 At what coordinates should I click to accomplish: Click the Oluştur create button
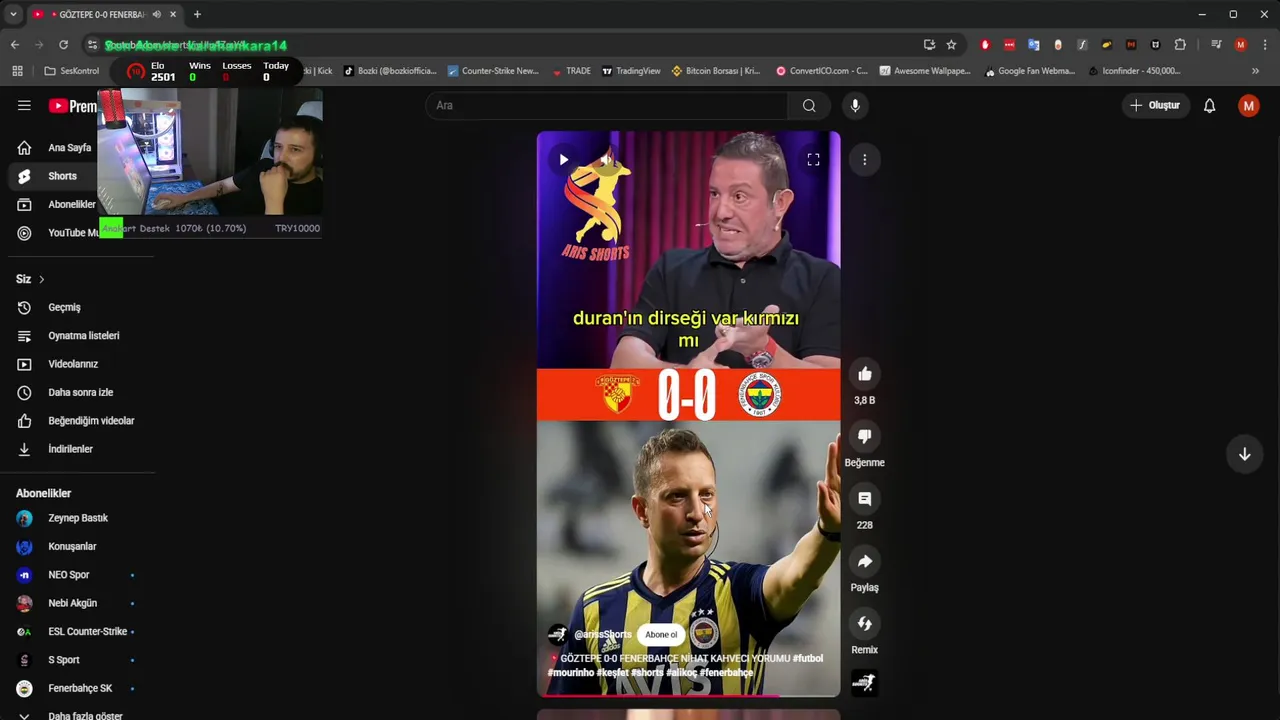(x=1155, y=105)
